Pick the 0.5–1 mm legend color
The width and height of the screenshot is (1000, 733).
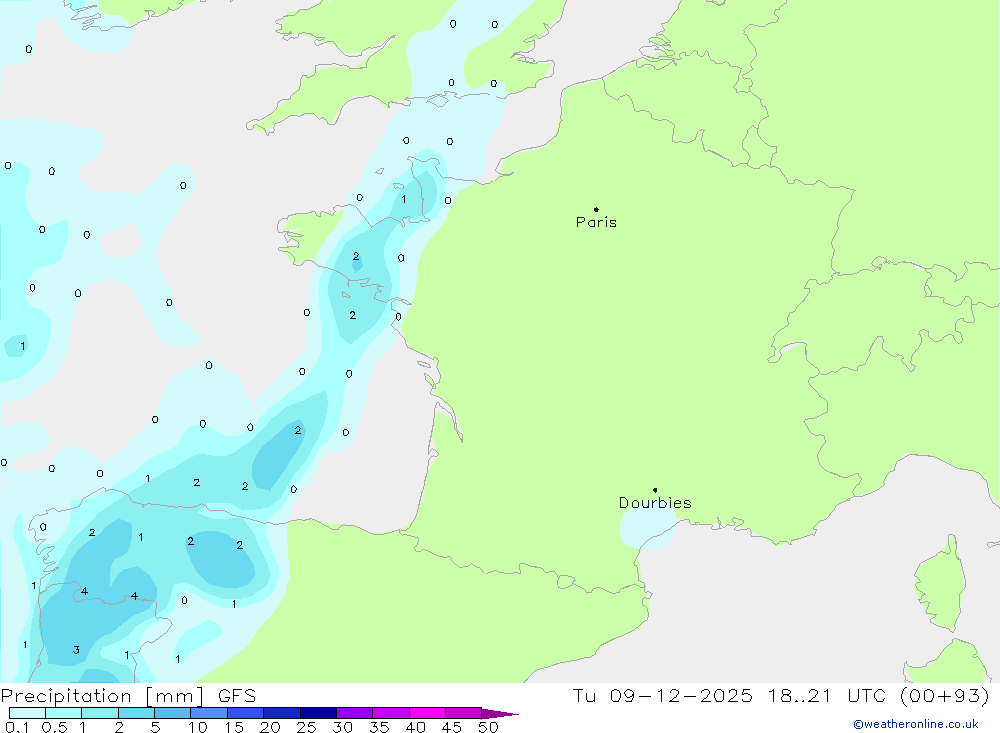[64, 713]
